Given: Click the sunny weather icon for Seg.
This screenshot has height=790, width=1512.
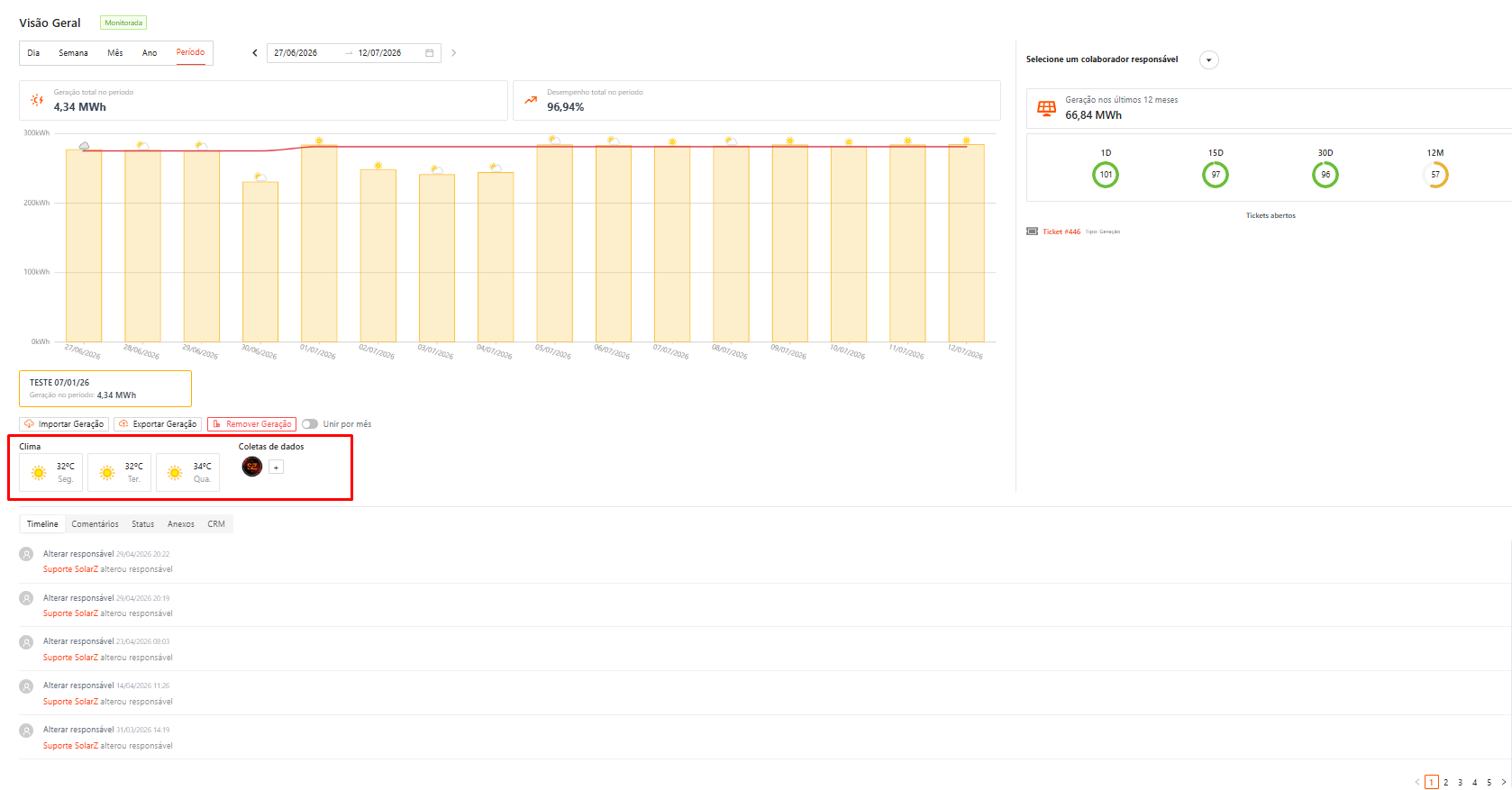Looking at the screenshot, I should click(39, 473).
